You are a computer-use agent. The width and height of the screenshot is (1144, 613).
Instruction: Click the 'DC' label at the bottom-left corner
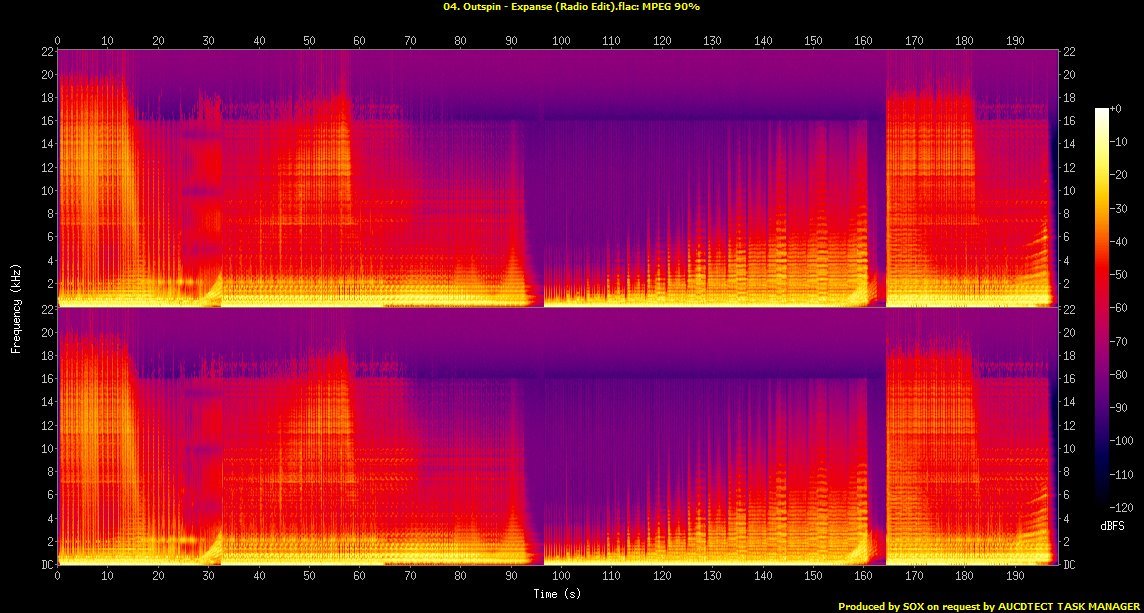[45, 565]
